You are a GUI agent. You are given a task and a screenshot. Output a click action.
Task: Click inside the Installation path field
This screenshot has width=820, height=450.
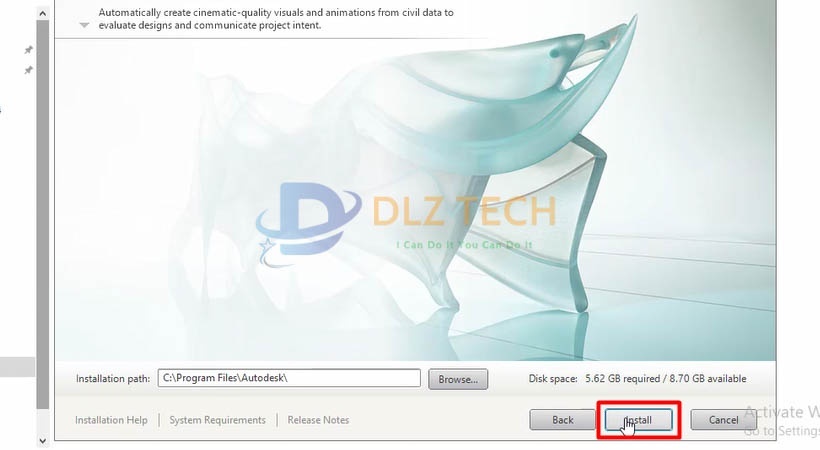(289, 378)
